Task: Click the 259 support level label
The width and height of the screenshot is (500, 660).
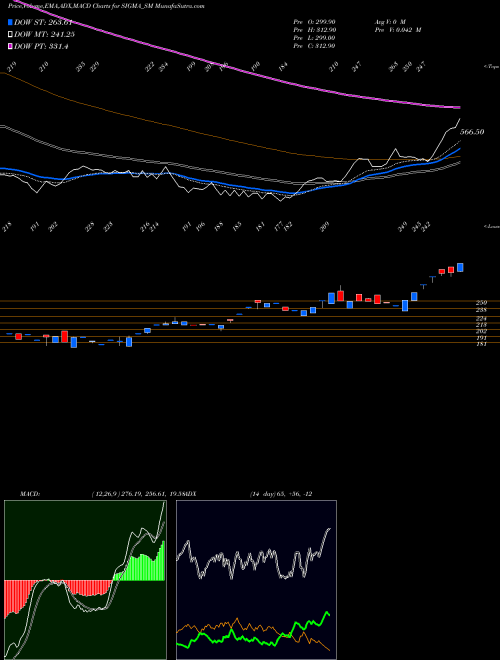Action: click(481, 303)
